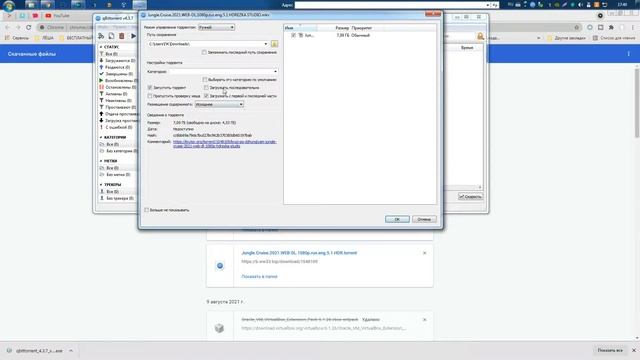This screenshot has height=360, width=640.
Task: Select the Resumed status filter
Action: [118, 80]
